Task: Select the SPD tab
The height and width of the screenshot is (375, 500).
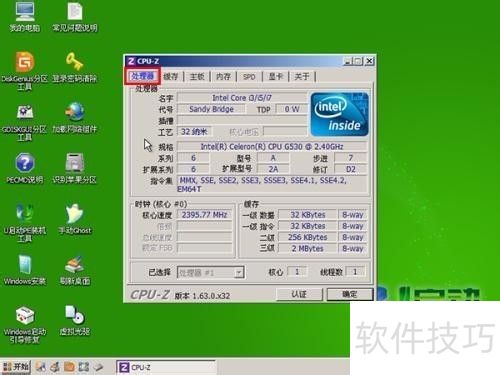Action: tap(249, 77)
